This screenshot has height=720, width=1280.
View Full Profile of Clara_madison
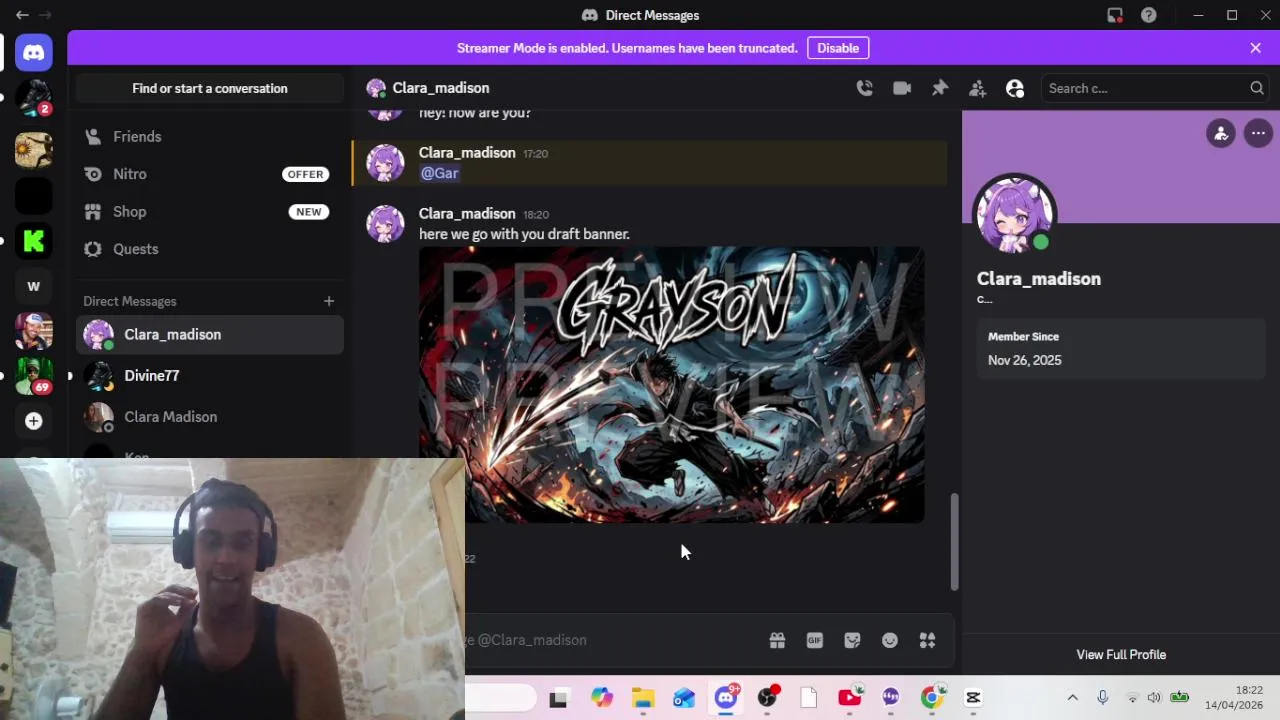(x=1121, y=654)
